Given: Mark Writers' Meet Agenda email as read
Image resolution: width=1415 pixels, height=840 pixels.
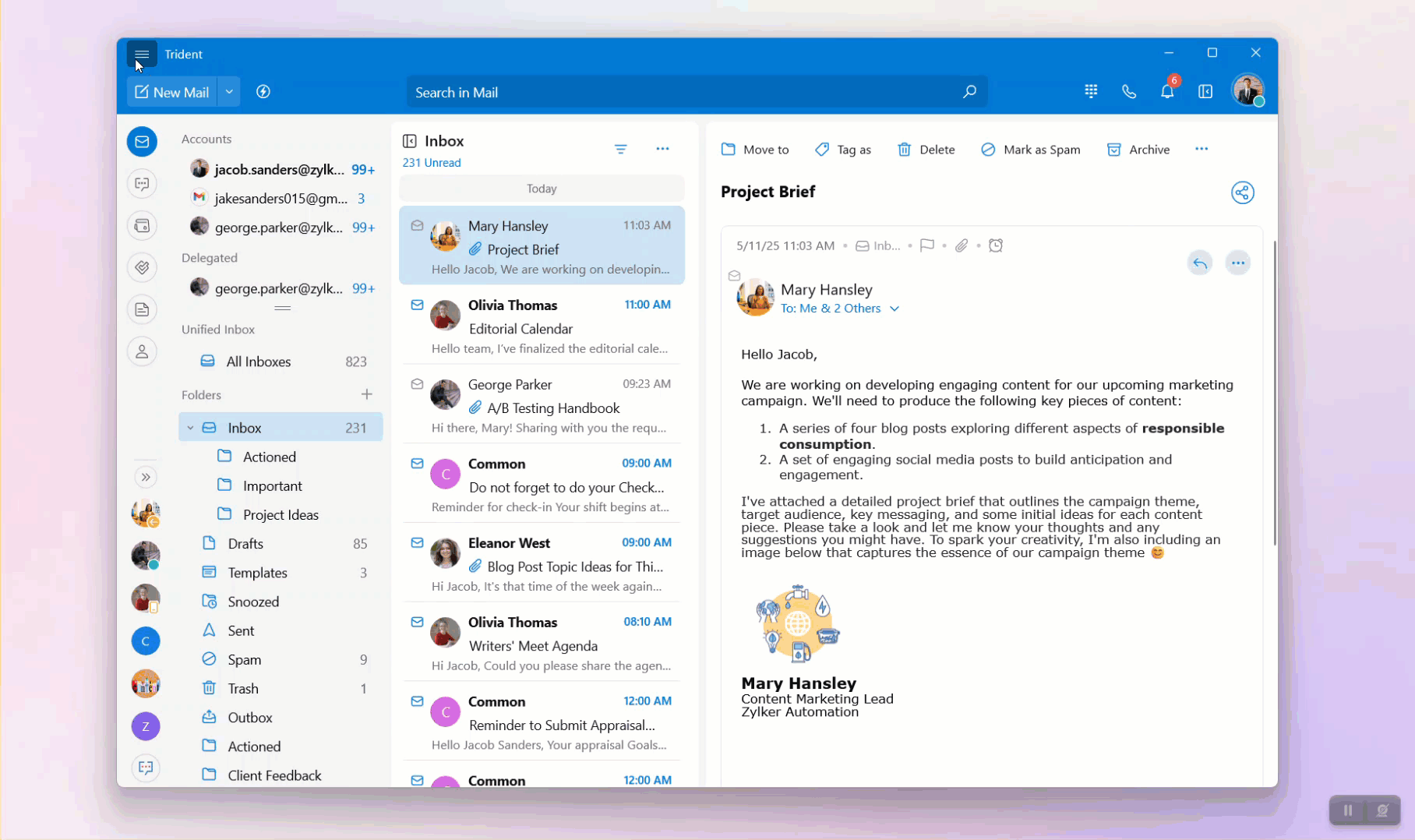Looking at the screenshot, I should coord(417,623).
